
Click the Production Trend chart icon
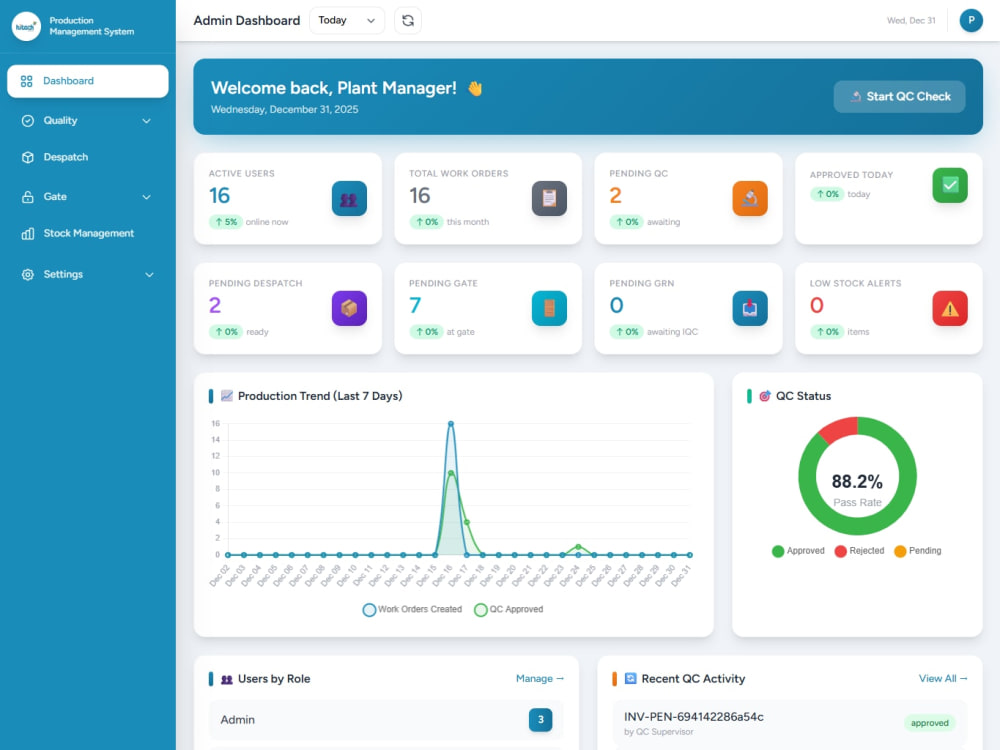tap(226, 396)
